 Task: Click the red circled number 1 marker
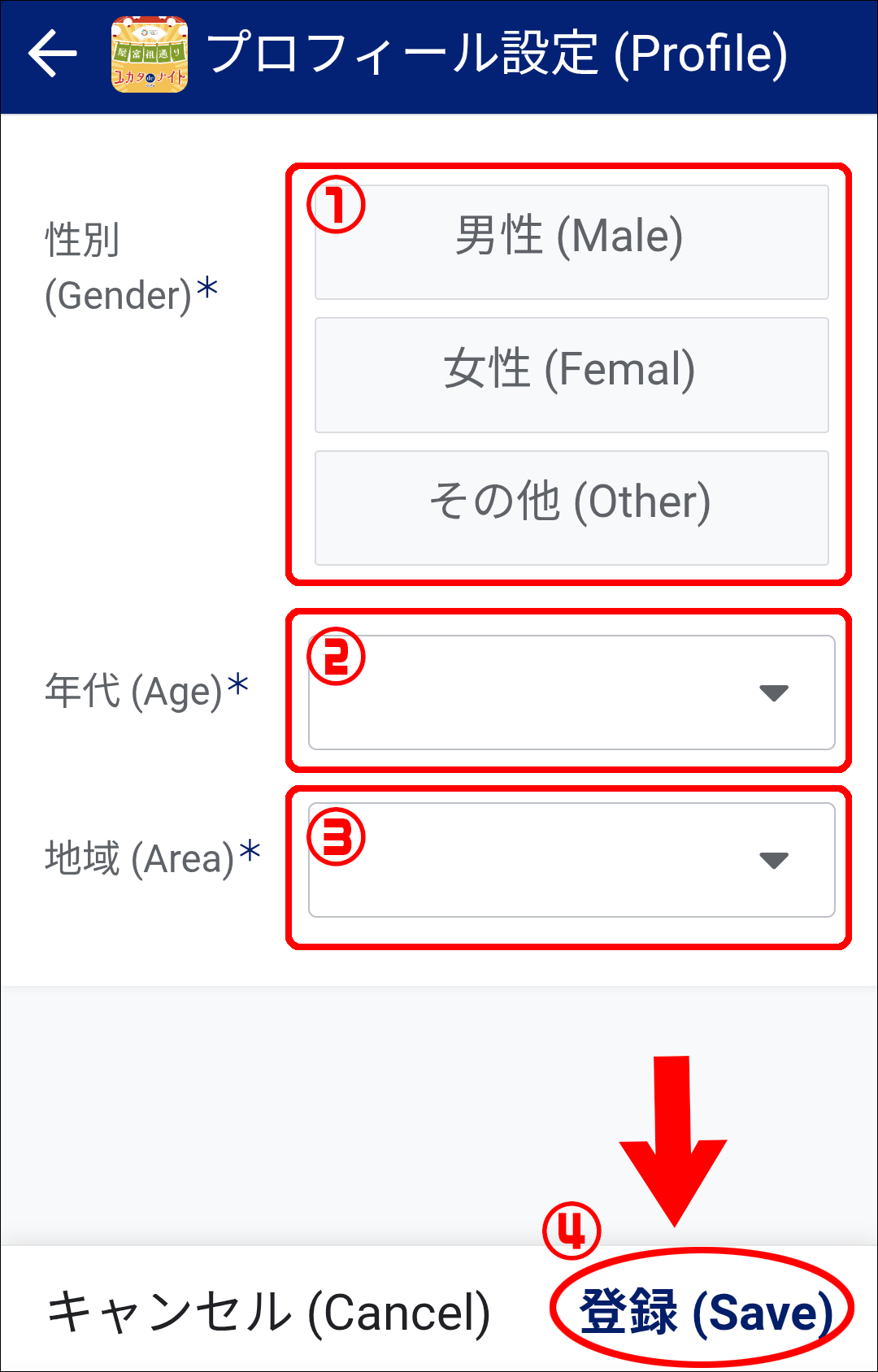click(336, 205)
